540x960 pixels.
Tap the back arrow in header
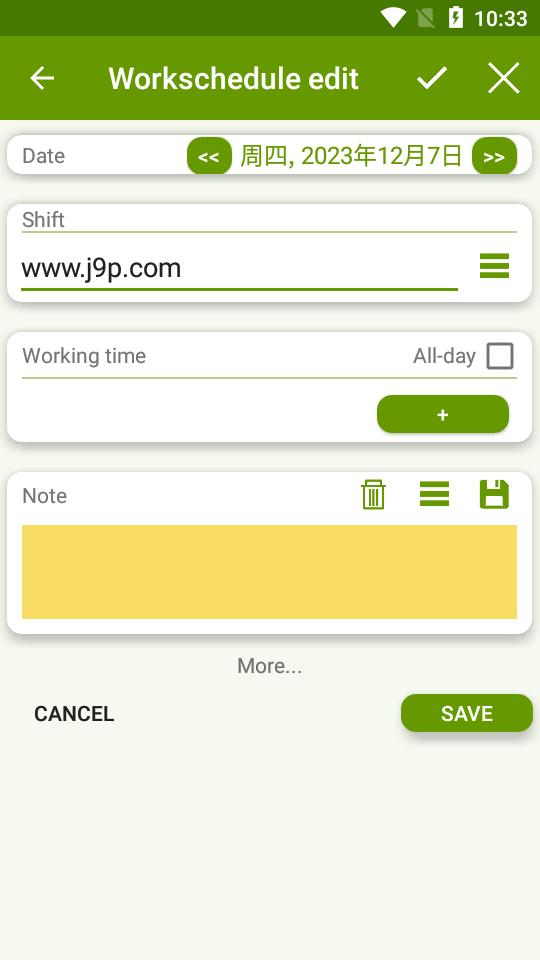42,78
